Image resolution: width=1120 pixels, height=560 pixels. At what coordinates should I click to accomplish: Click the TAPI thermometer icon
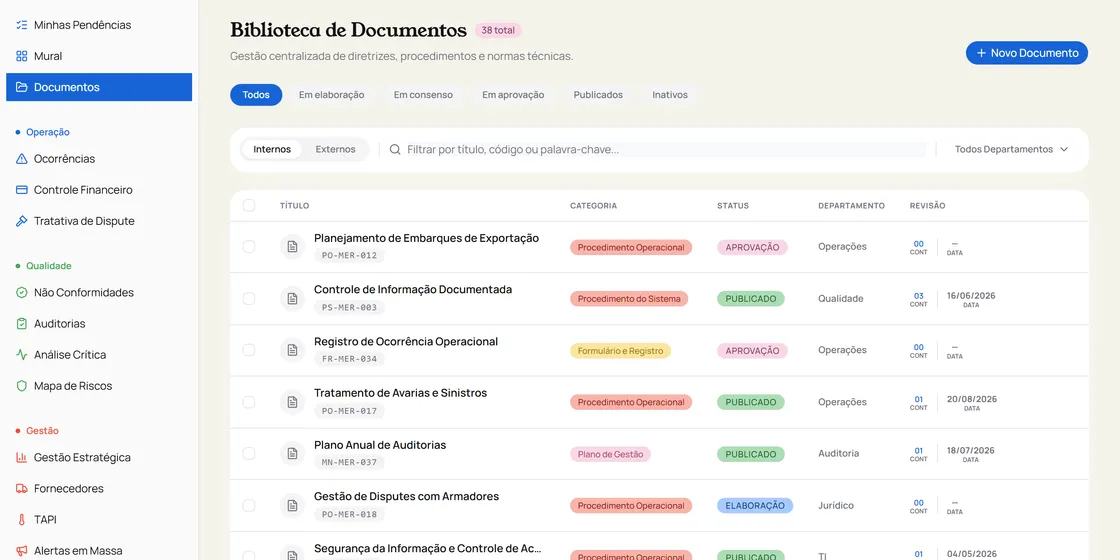tap(21, 520)
